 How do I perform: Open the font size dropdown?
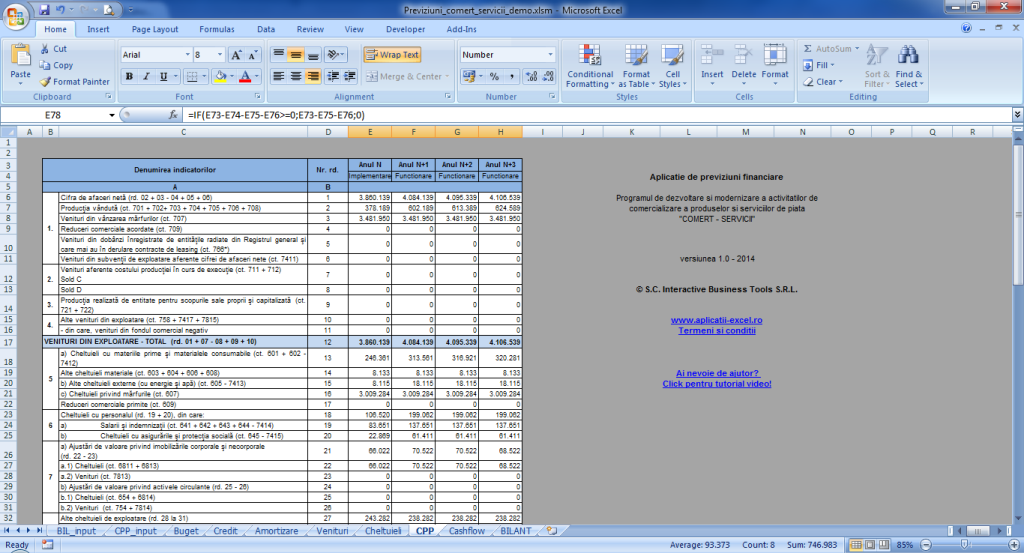220,55
